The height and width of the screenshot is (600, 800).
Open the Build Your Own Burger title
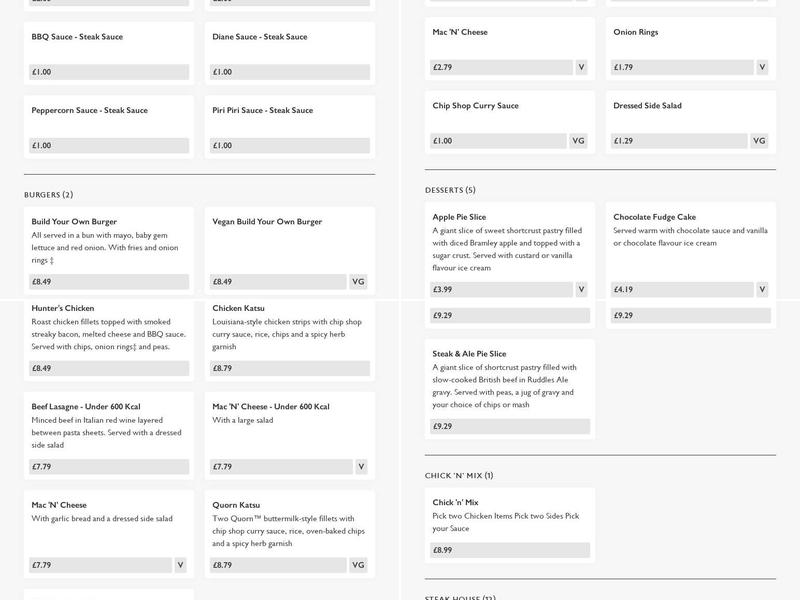74,222
